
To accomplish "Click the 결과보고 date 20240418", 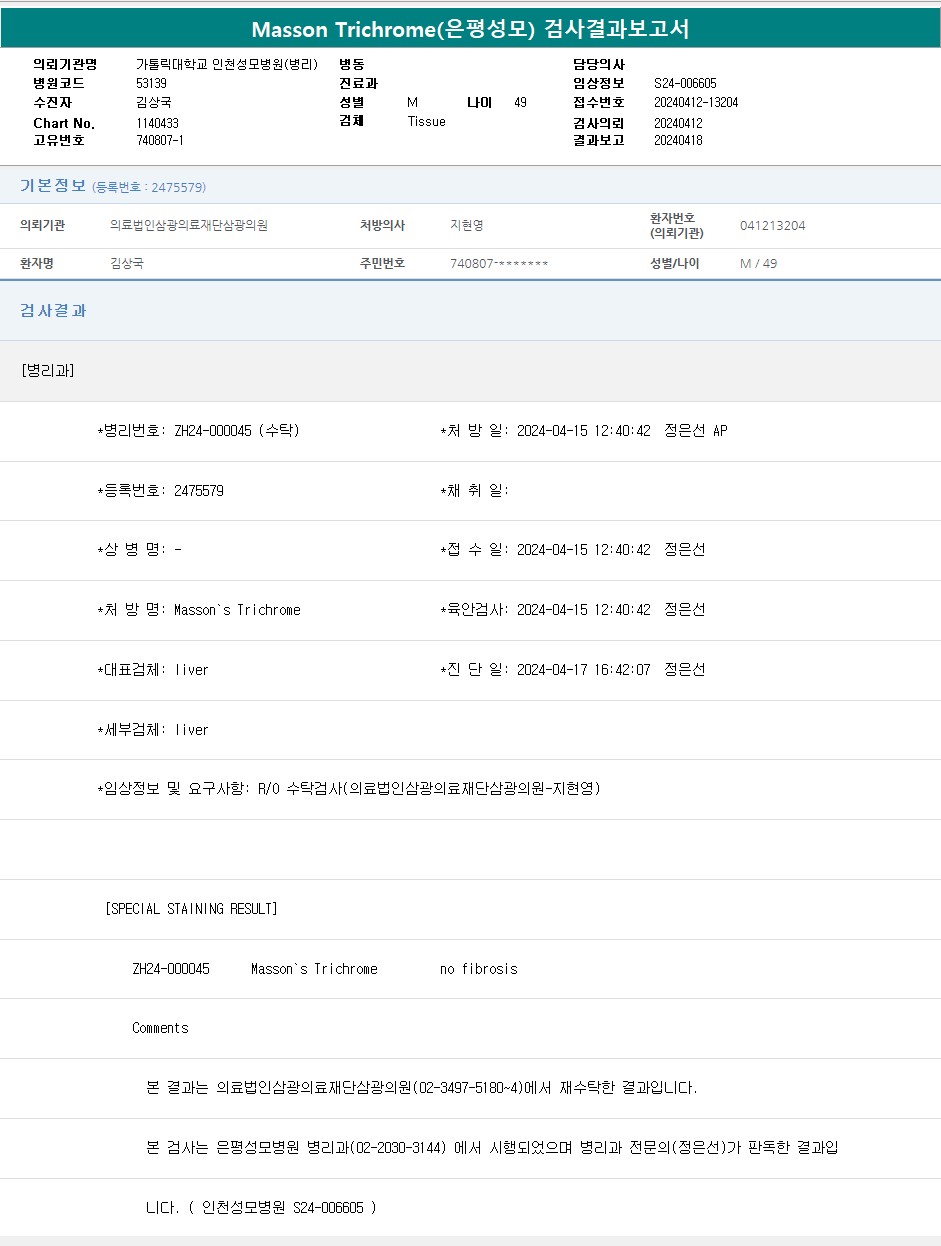I will tap(678, 140).
